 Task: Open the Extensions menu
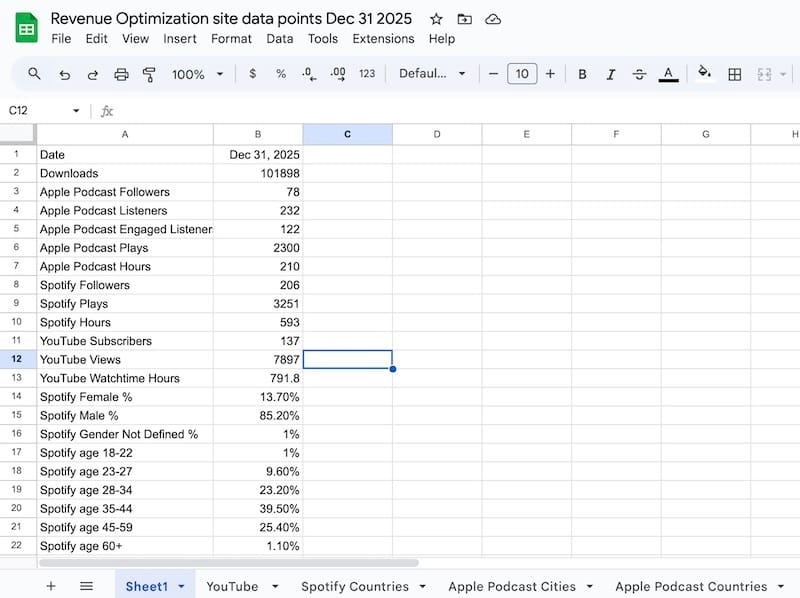click(x=383, y=39)
